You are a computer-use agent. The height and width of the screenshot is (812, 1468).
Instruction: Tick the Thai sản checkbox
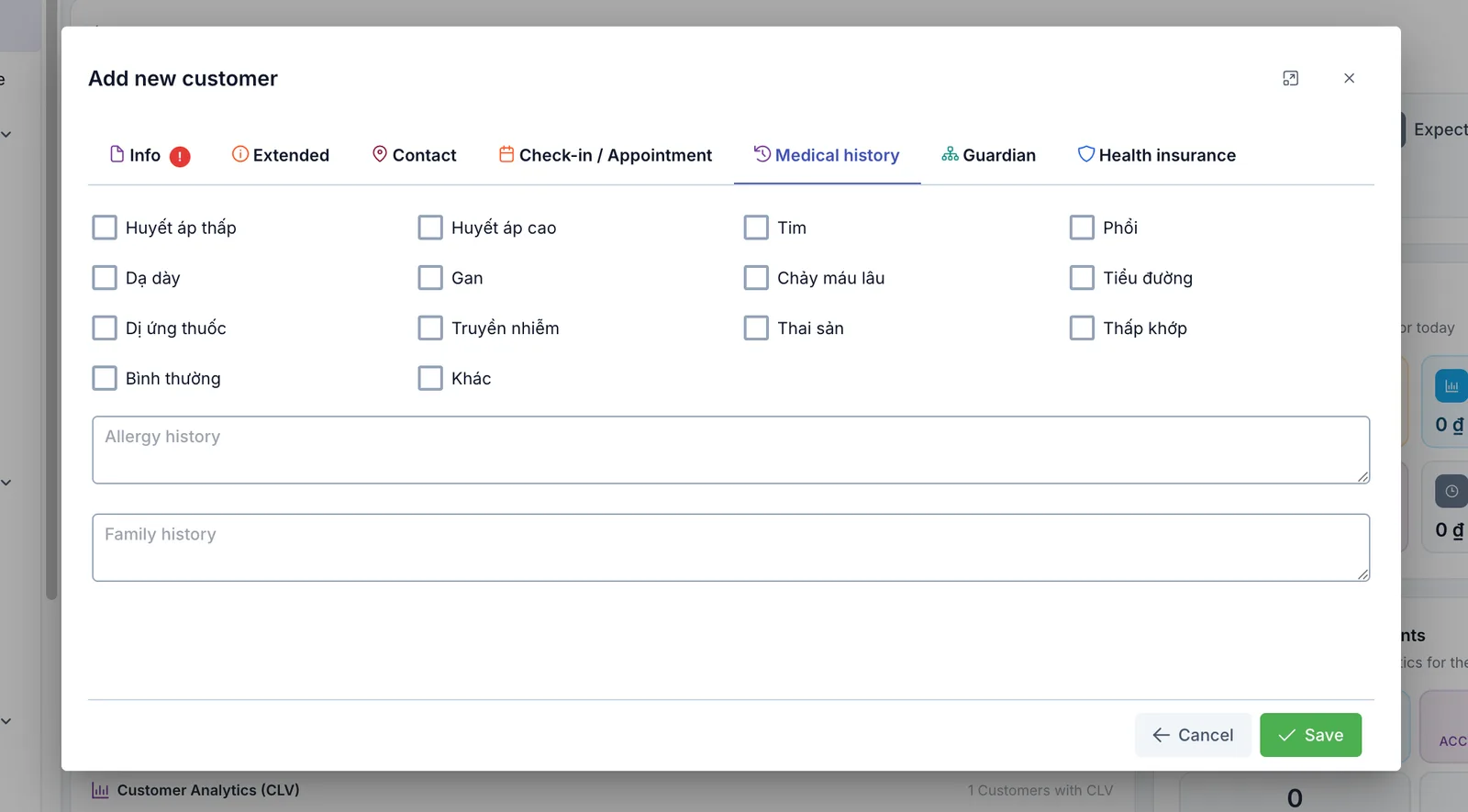point(756,328)
